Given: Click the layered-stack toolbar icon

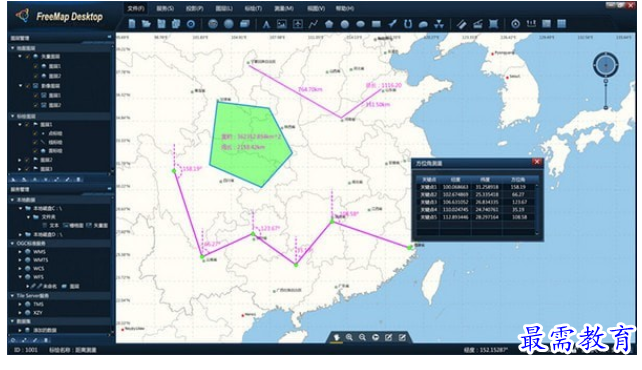Looking at the screenshot, I should (244, 24).
